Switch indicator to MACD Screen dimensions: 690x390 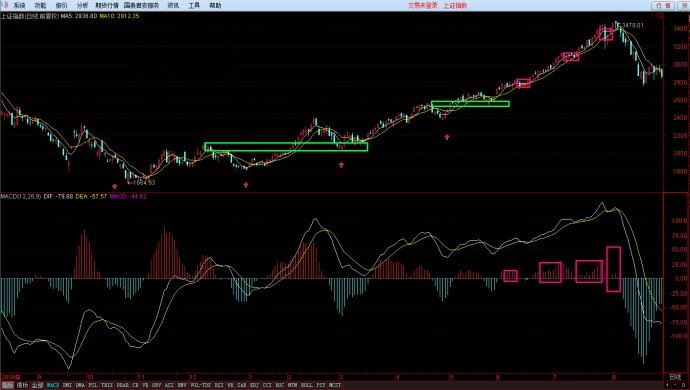click(x=53, y=385)
